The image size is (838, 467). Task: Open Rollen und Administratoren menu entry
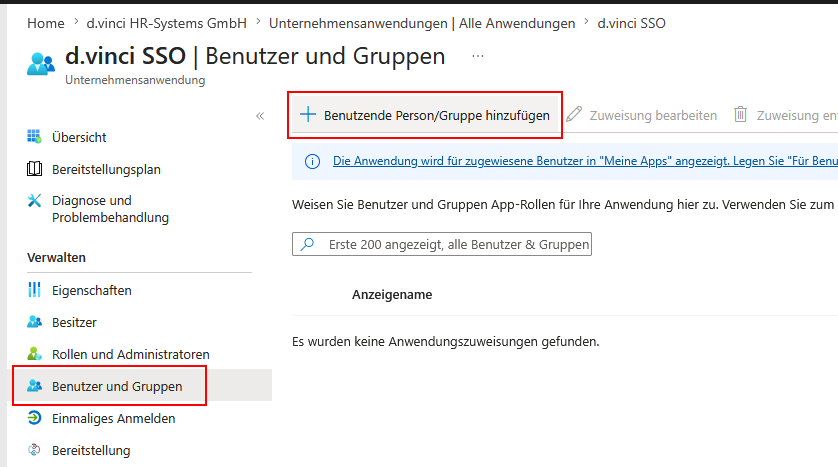tap(130, 354)
